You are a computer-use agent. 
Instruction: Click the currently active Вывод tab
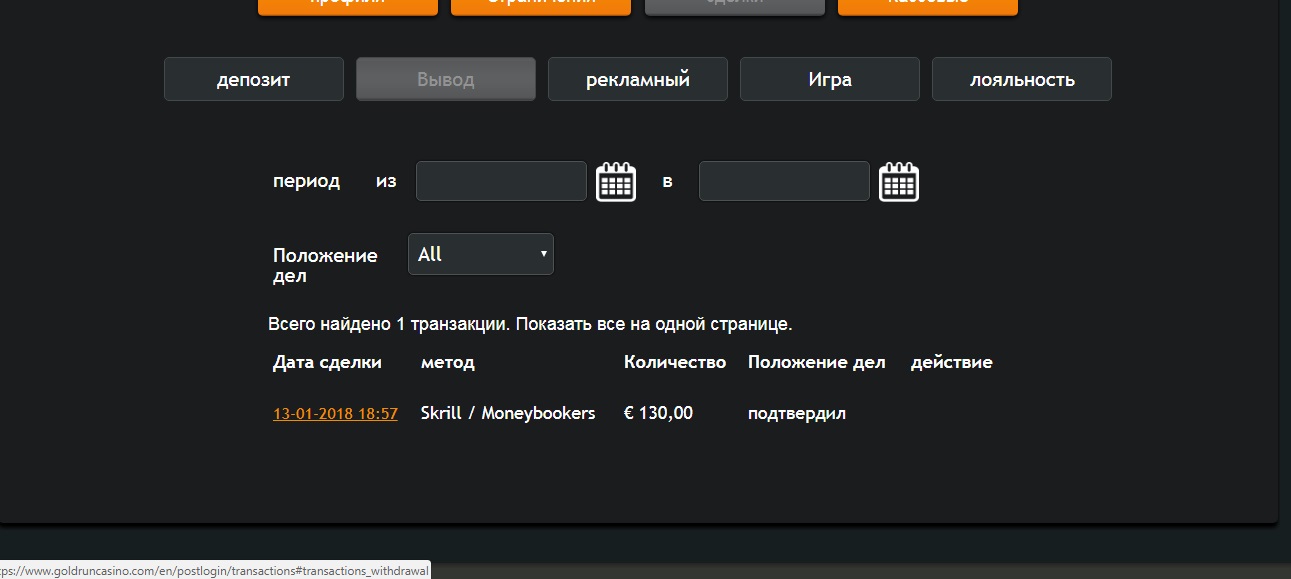point(445,78)
